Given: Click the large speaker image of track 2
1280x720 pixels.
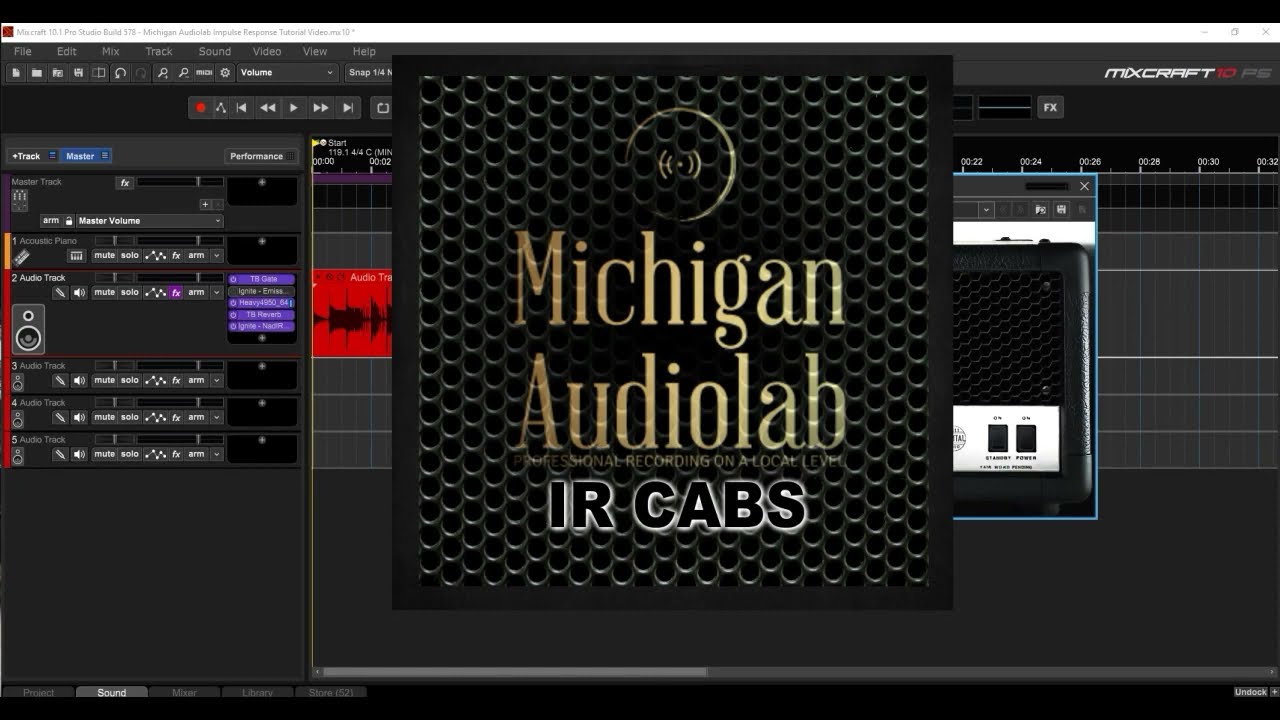Looking at the screenshot, I should pos(29,329).
